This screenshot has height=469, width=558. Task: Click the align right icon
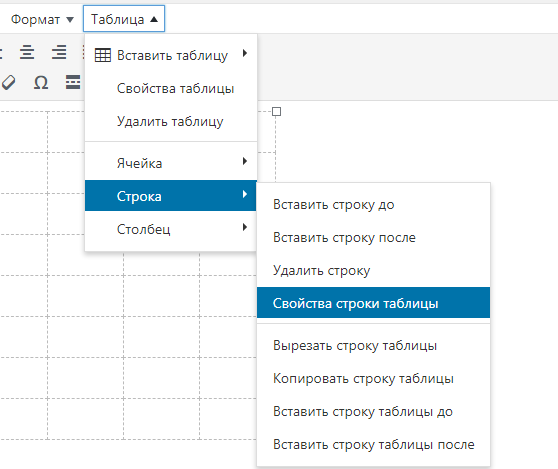(x=59, y=52)
